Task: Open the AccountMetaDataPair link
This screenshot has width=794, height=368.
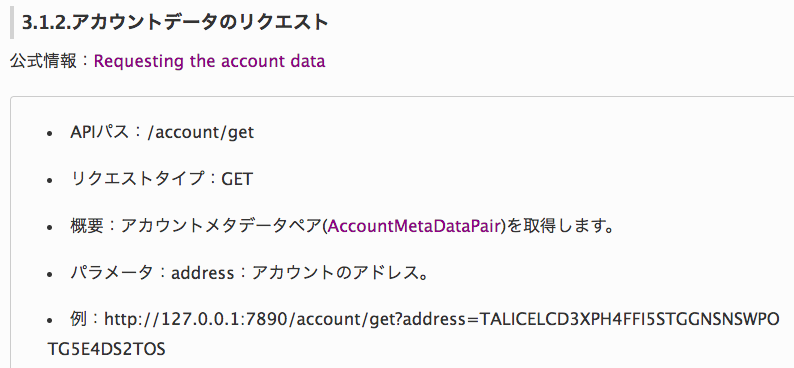Action: click(414, 226)
